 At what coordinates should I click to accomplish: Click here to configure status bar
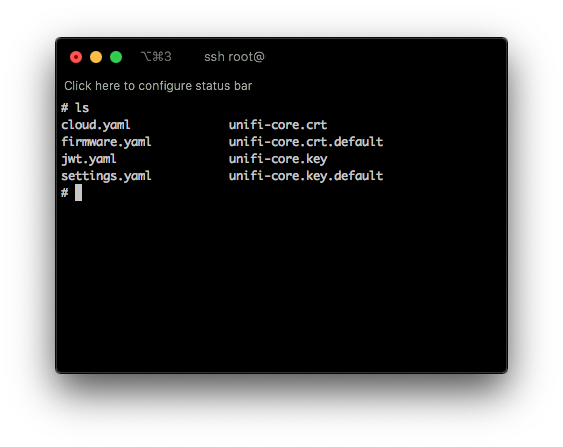coord(158,86)
